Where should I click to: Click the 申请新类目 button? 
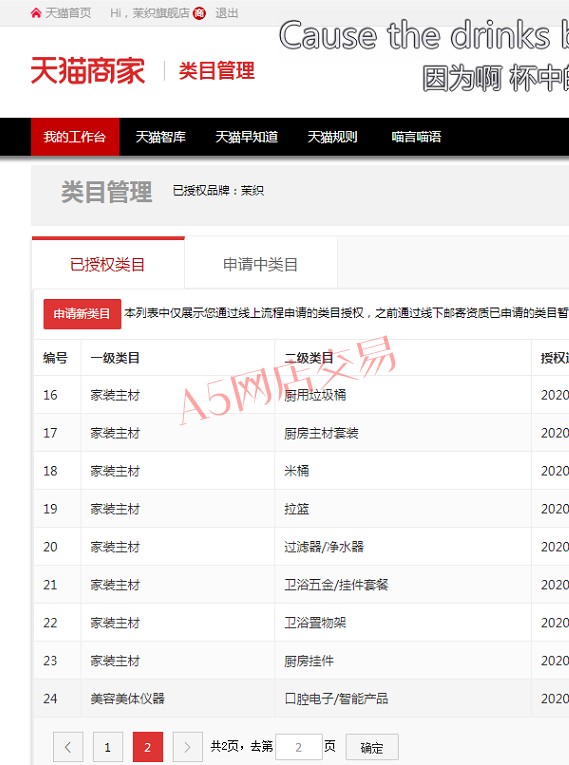(x=82, y=314)
